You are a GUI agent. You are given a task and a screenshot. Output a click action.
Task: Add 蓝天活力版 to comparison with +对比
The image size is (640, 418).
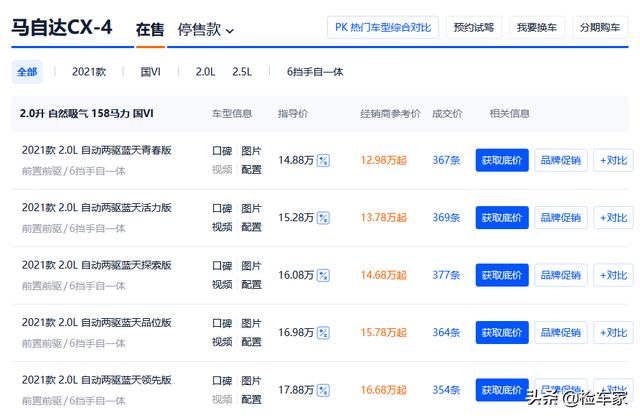pos(613,218)
